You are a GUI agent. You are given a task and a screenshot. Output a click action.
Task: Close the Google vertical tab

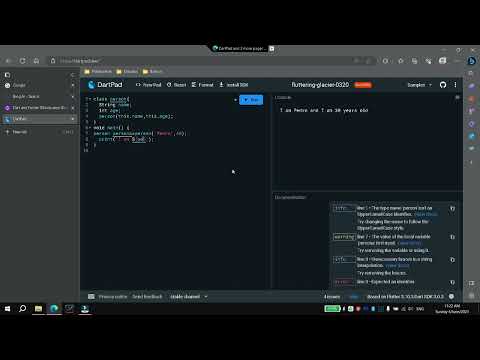click(x=73, y=85)
